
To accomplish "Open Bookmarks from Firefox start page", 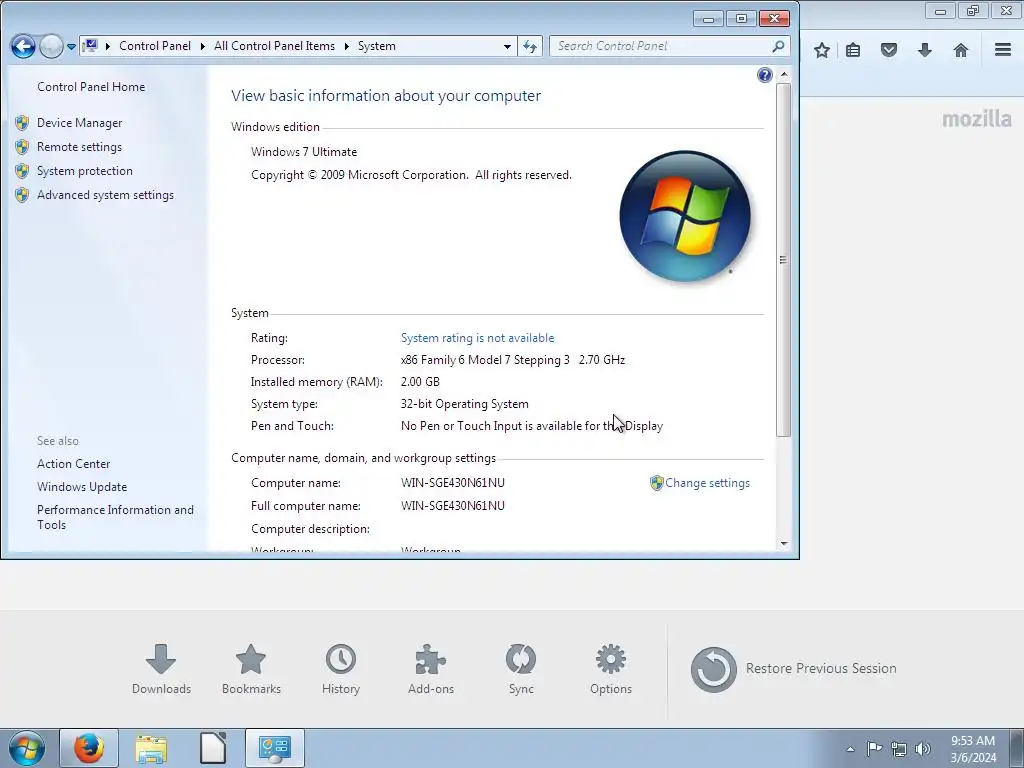I will tap(251, 669).
